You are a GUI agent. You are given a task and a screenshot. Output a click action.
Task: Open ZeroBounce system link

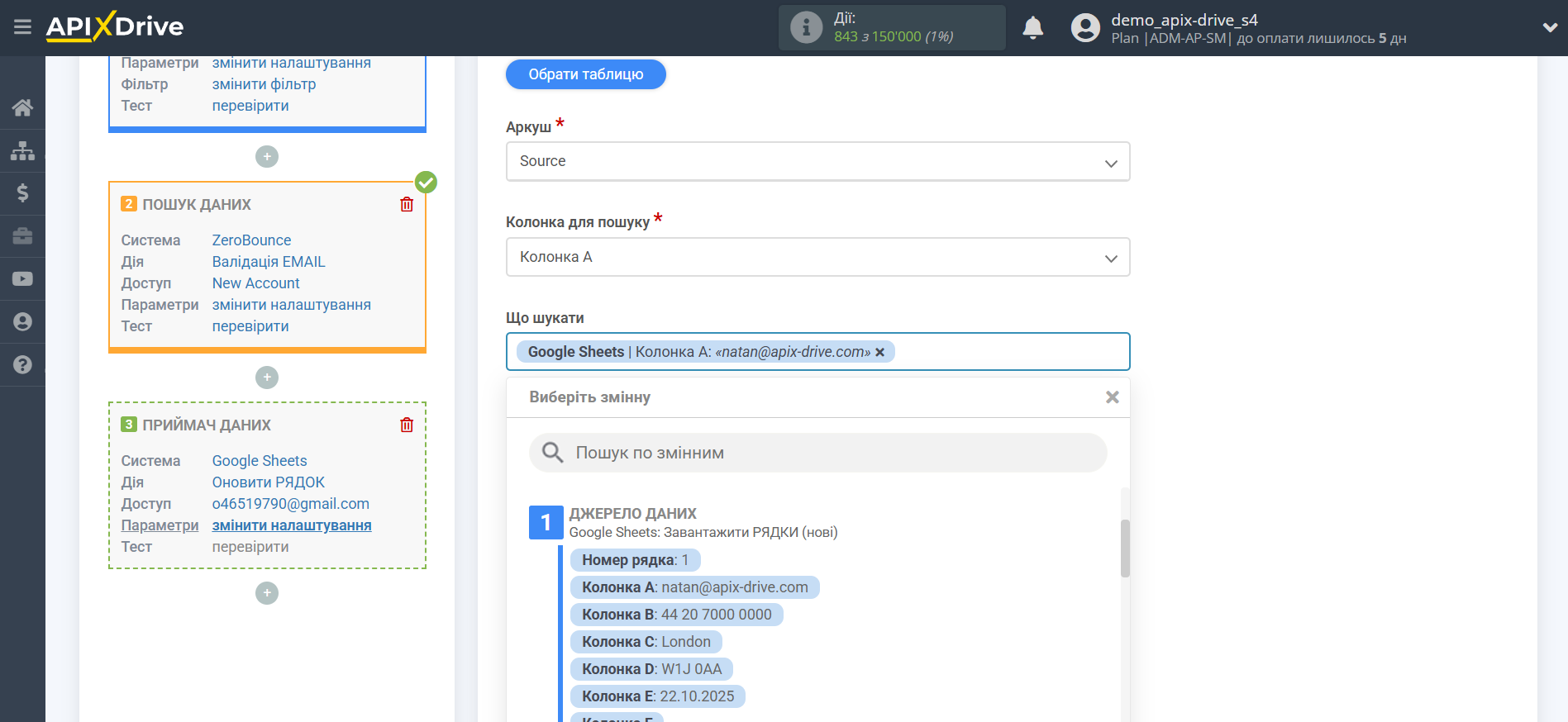tap(251, 240)
